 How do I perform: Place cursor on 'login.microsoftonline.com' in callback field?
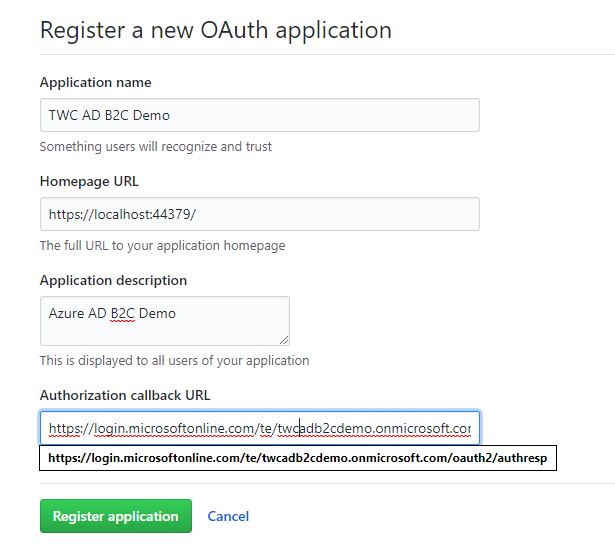coord(174,428)
